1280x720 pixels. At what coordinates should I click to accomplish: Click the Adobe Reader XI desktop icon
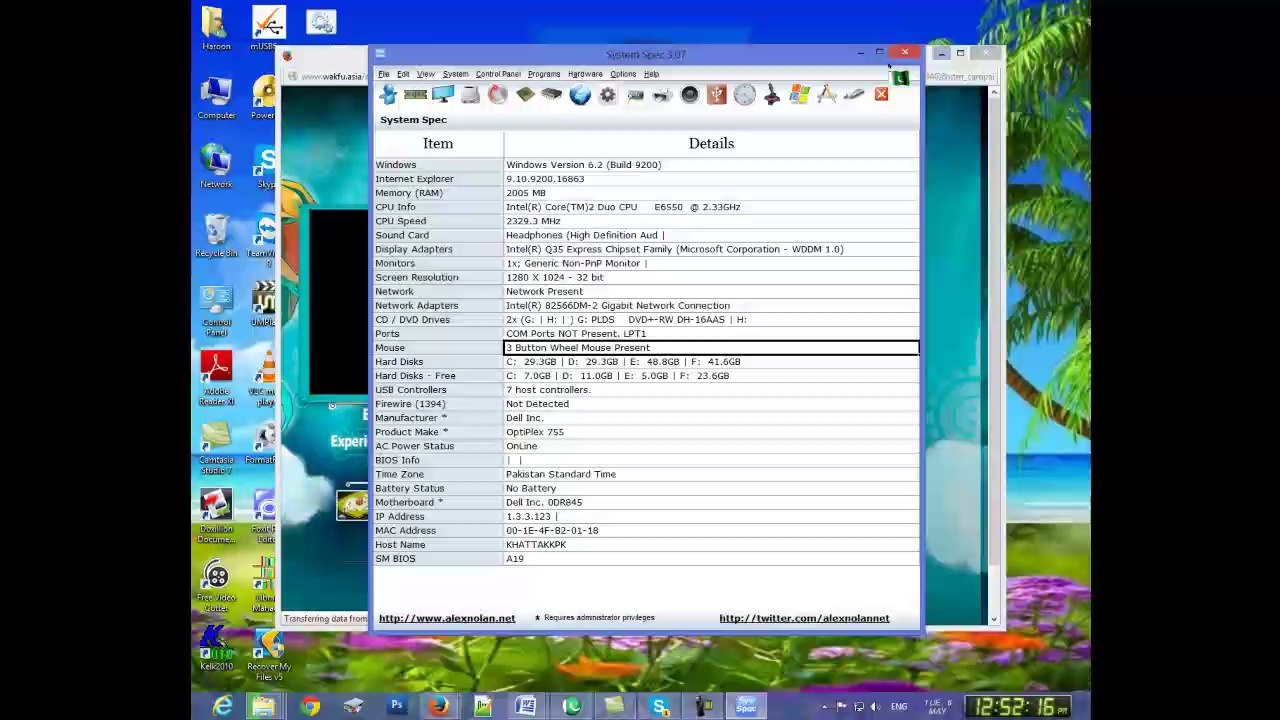(216, 378)
